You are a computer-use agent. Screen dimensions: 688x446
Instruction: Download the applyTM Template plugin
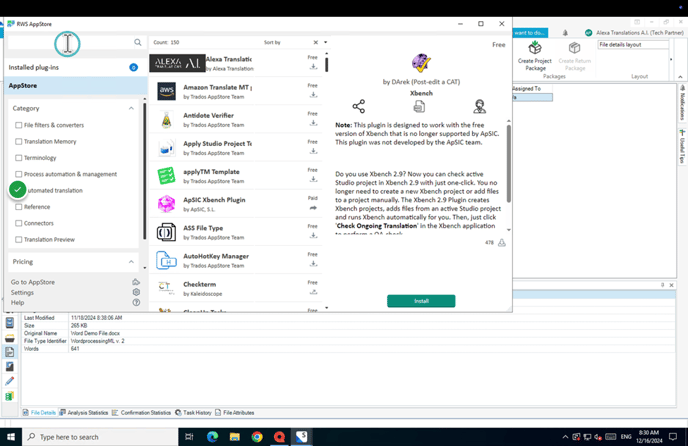tap(313, 179)
